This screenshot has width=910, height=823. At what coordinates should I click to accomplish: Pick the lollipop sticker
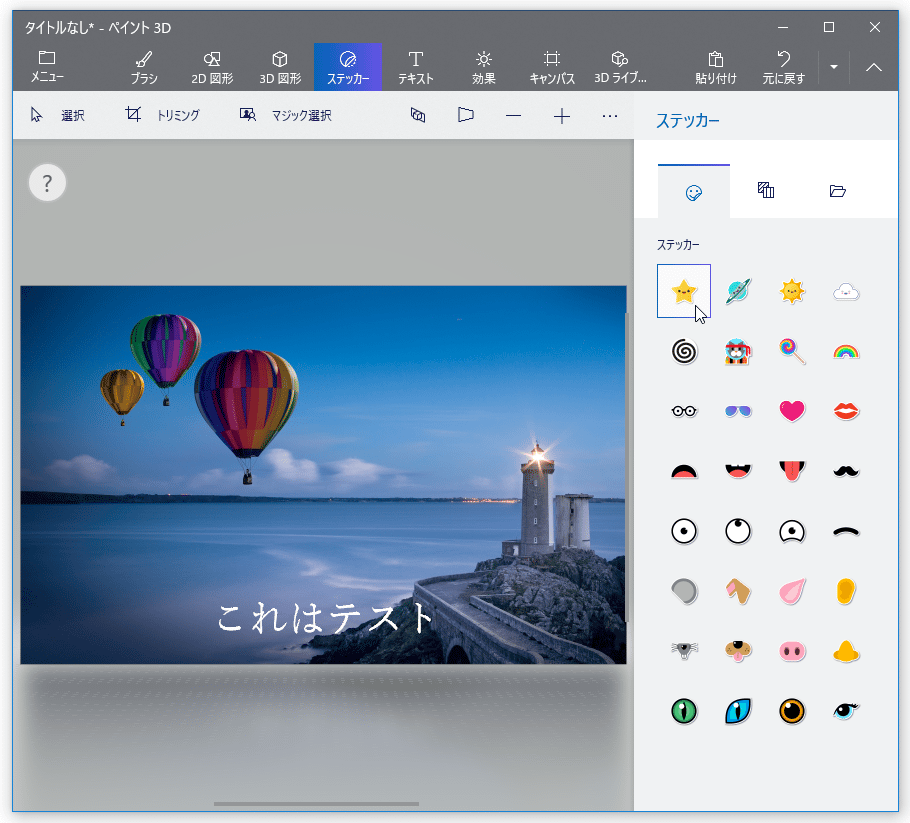792,351
